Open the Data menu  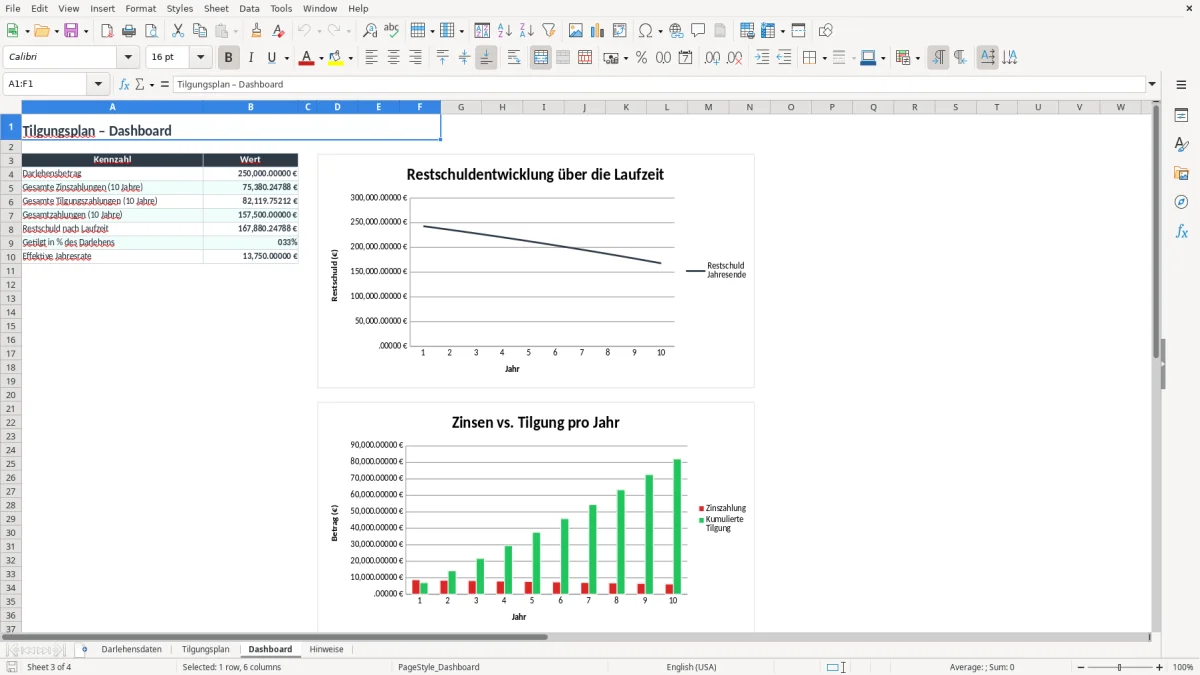coord(249,9)
